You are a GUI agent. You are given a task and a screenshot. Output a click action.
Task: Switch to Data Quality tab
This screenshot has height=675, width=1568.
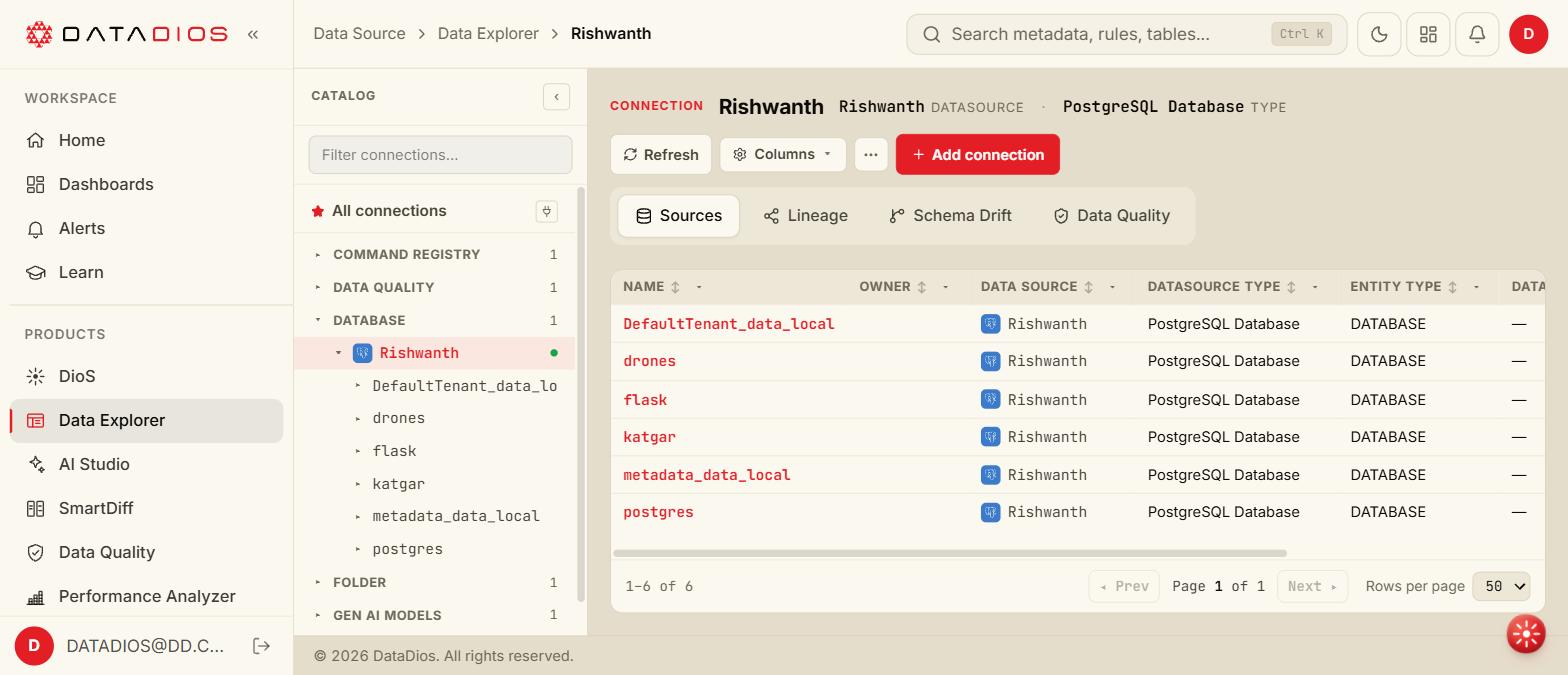click(1111, 216)
